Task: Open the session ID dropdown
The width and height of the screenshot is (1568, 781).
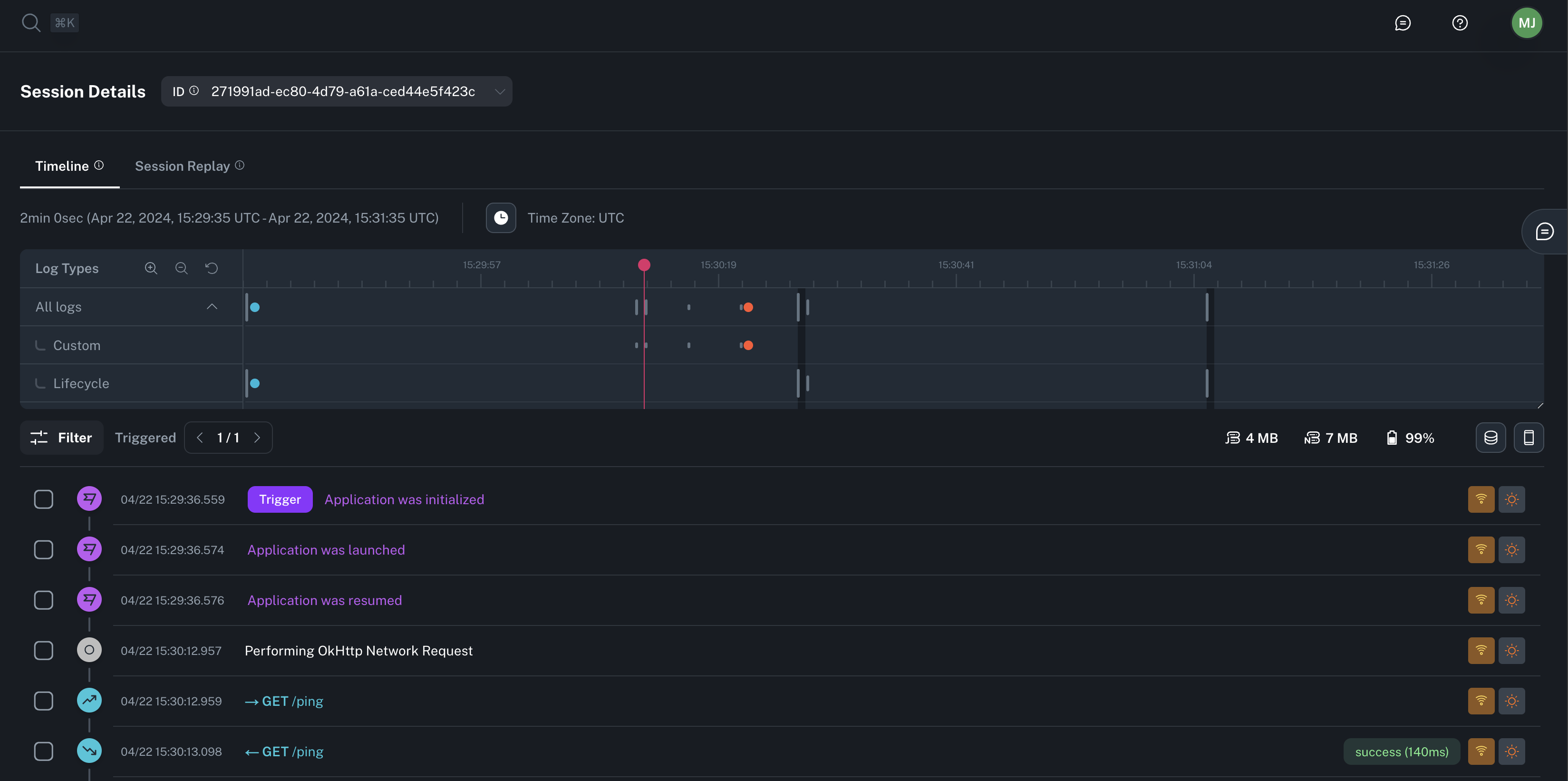Action: [499, 91]
